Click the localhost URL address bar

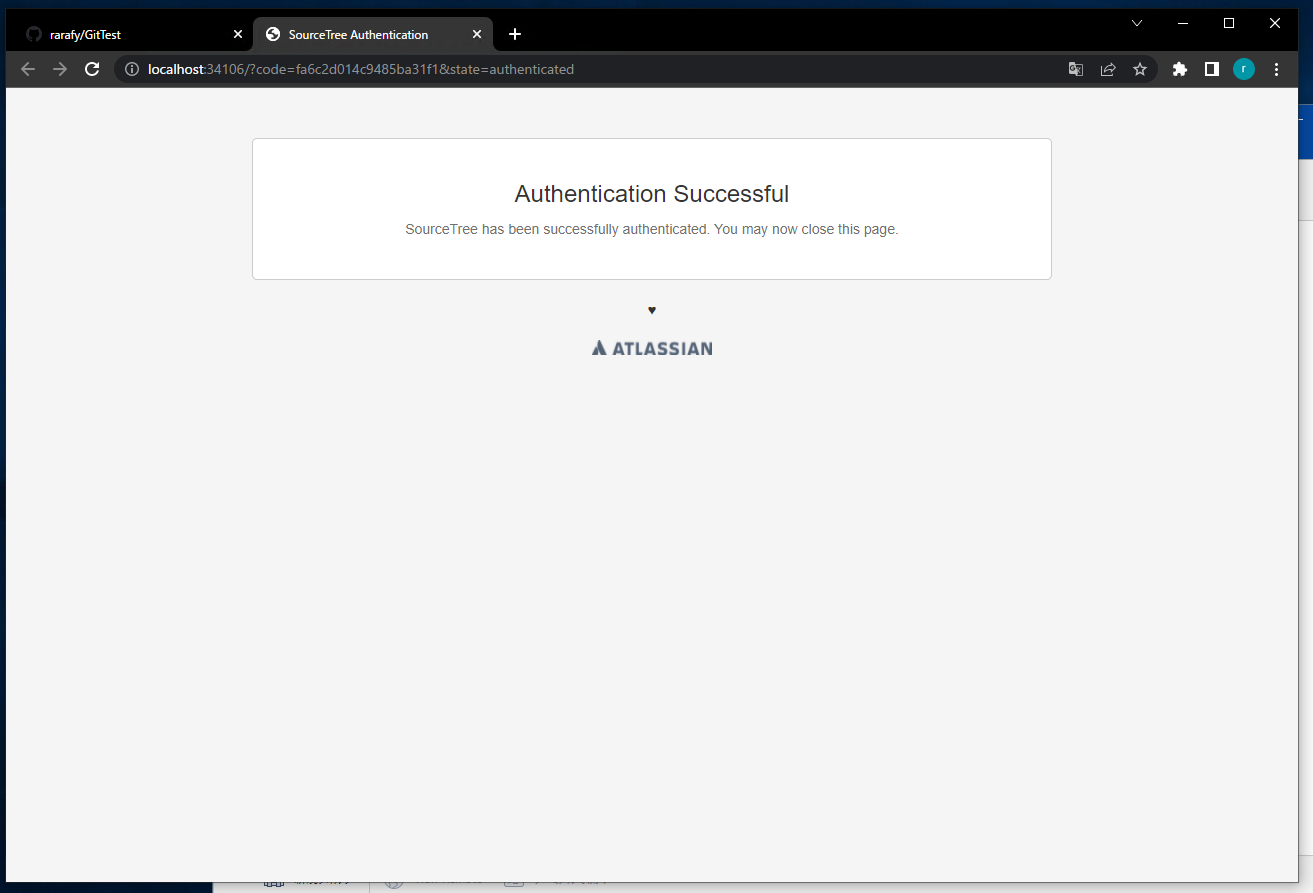(500, 69)
